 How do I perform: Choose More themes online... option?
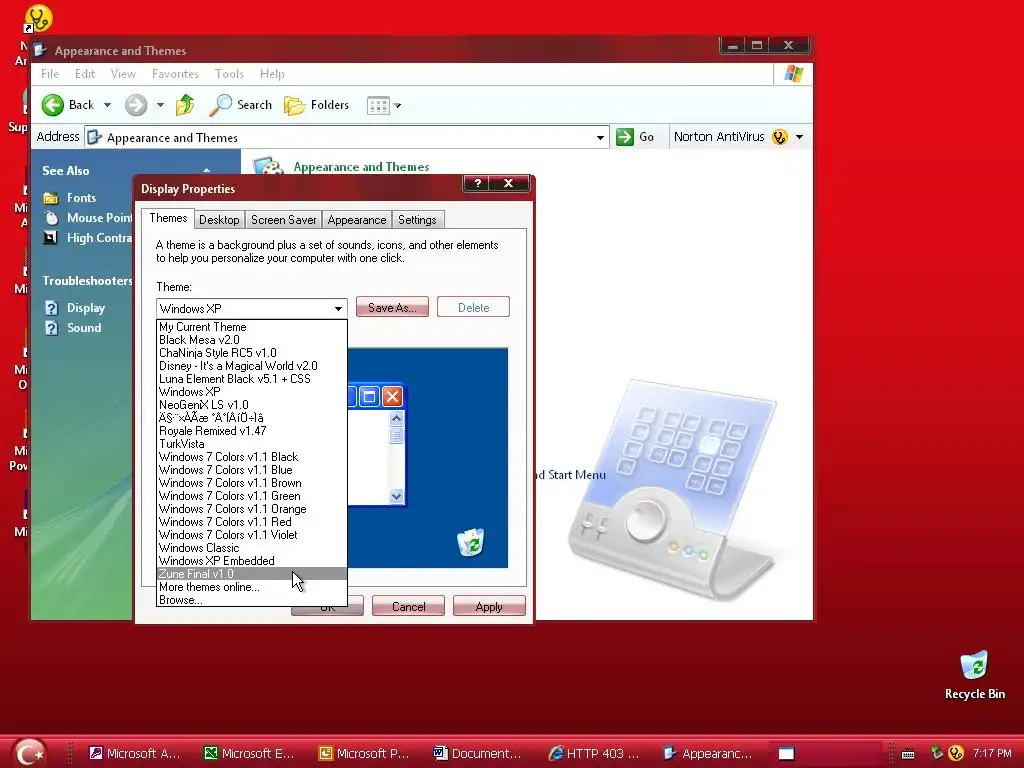click(x=251, y=587)
